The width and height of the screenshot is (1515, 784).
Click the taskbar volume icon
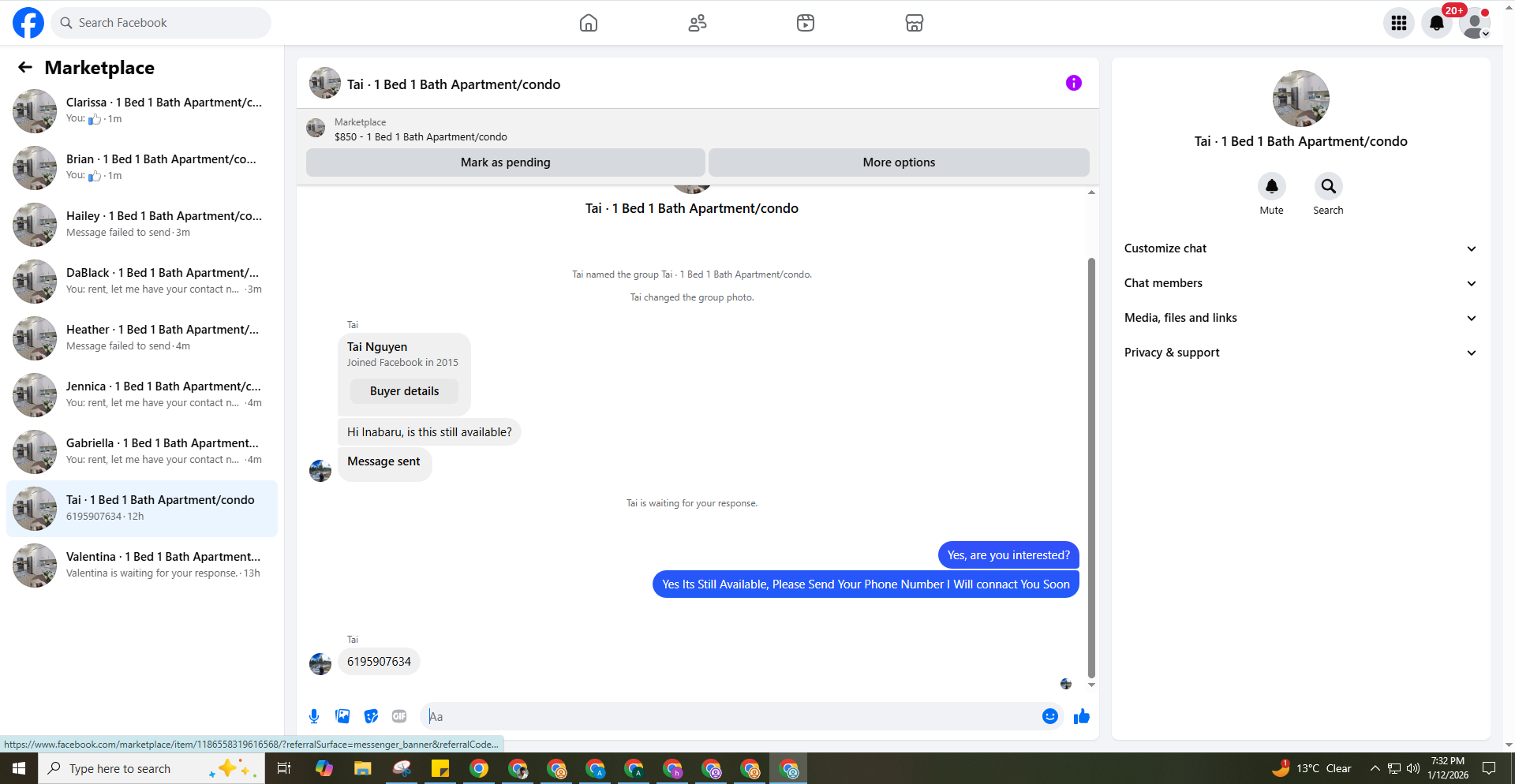click(x=1412, y=768)
